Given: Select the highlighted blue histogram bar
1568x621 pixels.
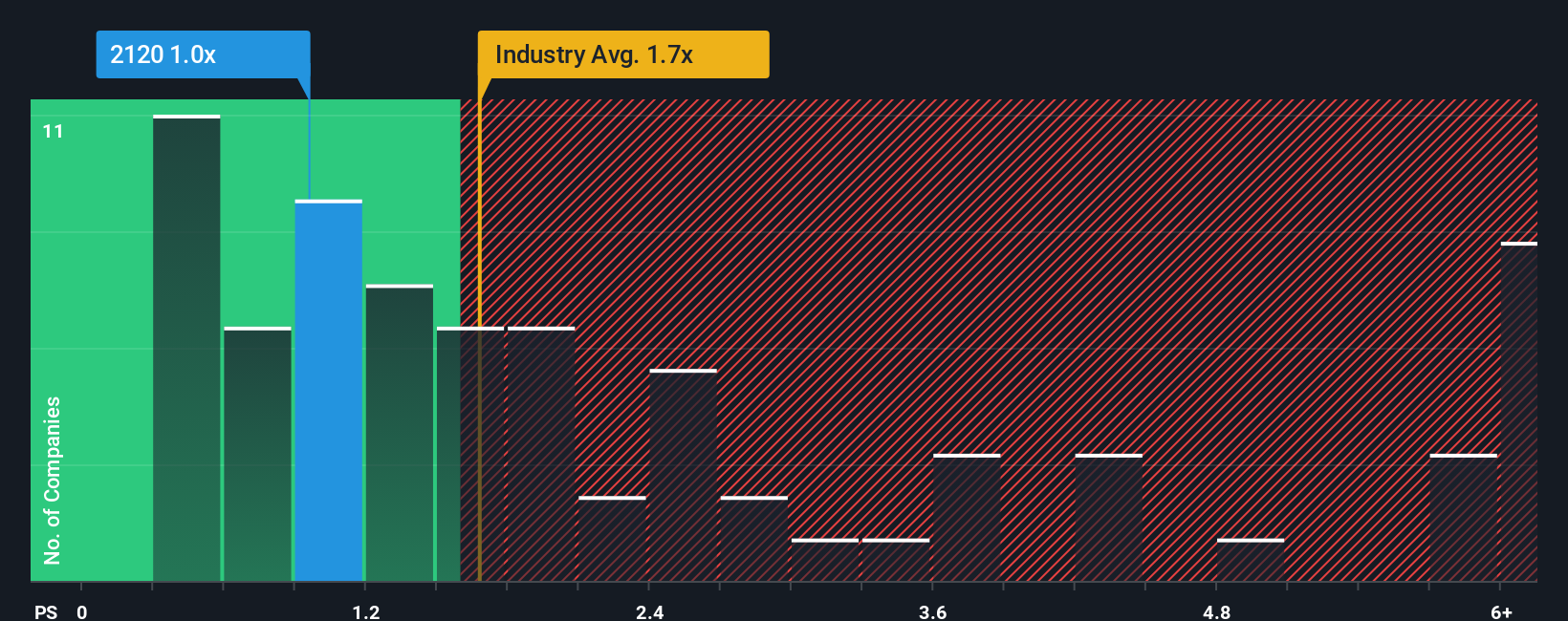Looking at the screenshot, I should click(x=329, y=391).
